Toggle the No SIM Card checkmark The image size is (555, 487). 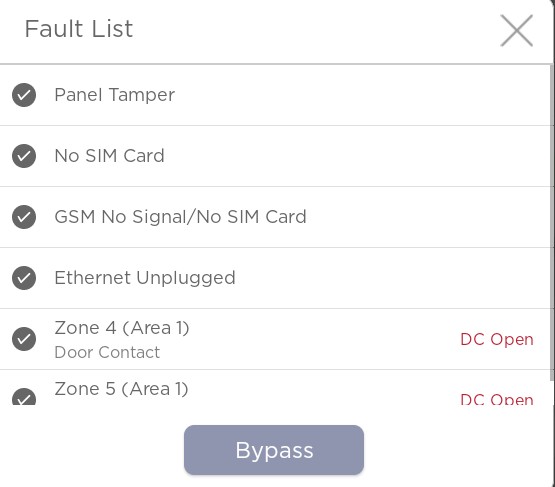pos(24,156)
